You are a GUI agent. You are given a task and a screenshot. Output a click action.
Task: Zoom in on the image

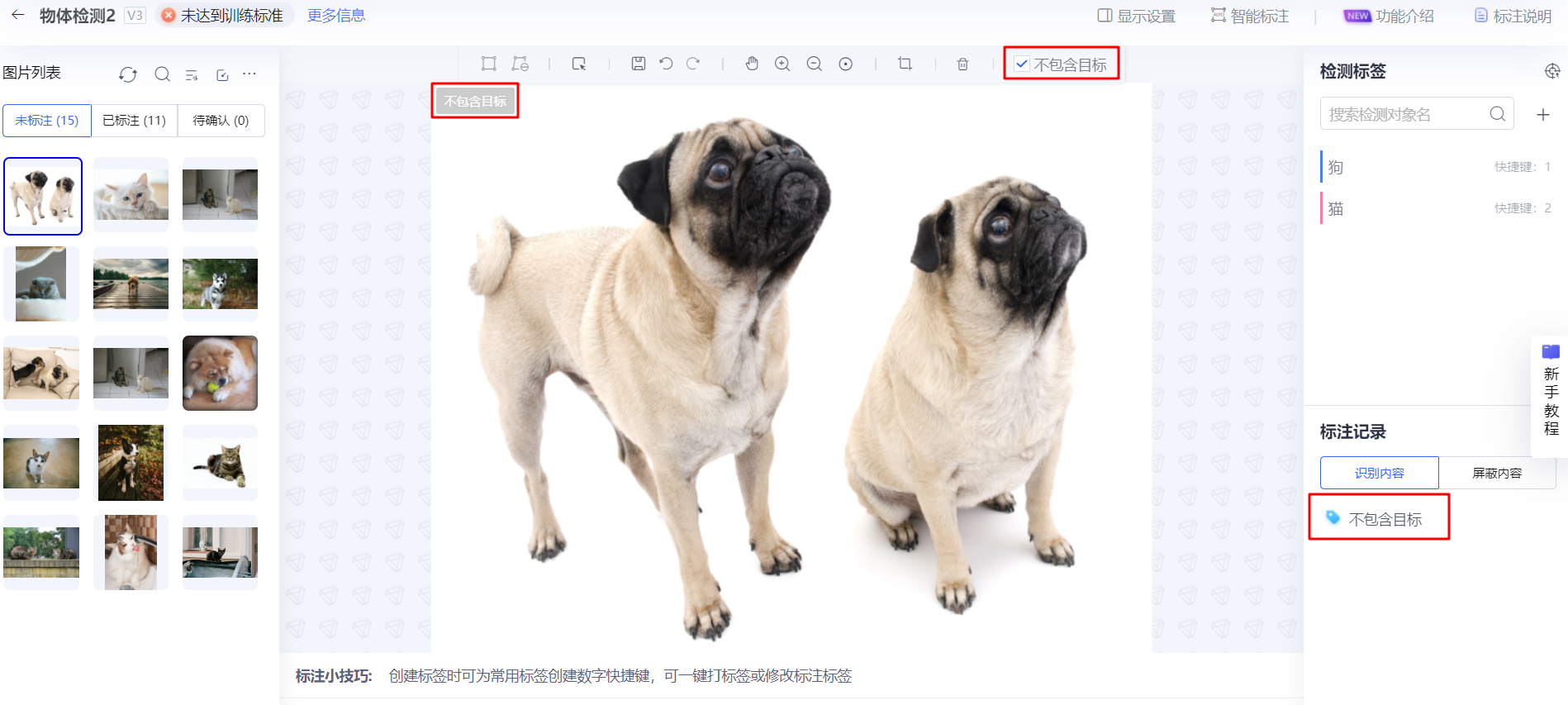click(x=782, y=64)
